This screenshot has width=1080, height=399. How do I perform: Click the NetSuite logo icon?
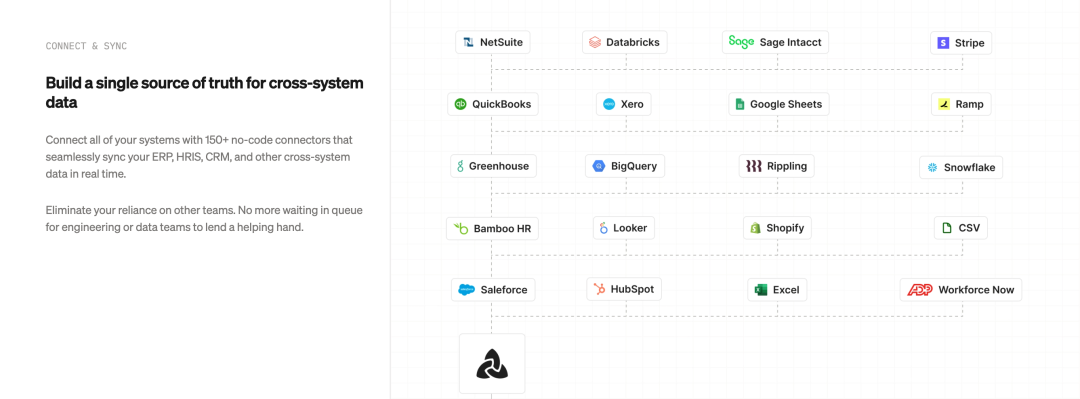(x=468, y=42)
